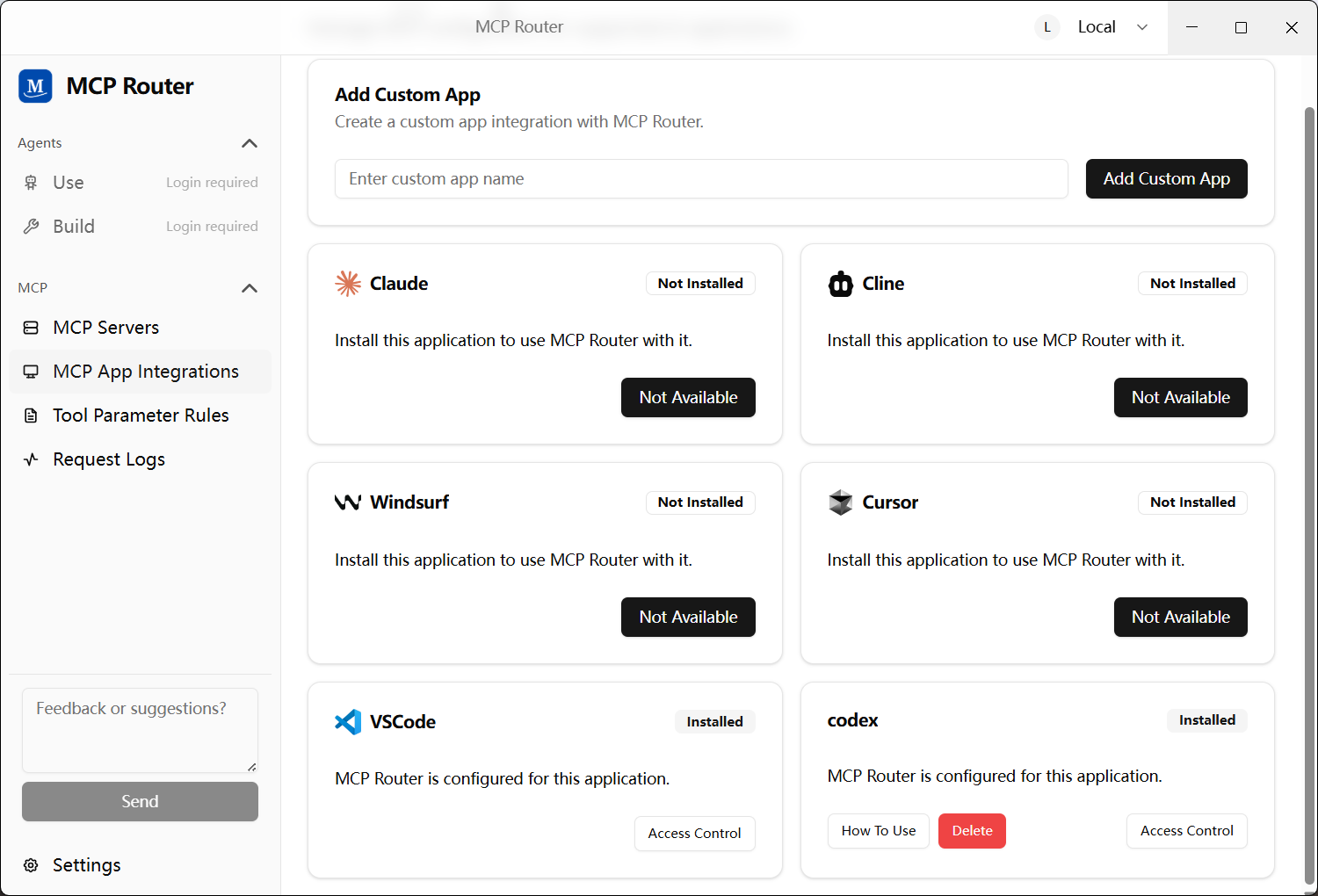Image resolution: width=1318 pixels, height=896 pixels.
Task: Click the Claude starburst logo
Action: [348, 284]
